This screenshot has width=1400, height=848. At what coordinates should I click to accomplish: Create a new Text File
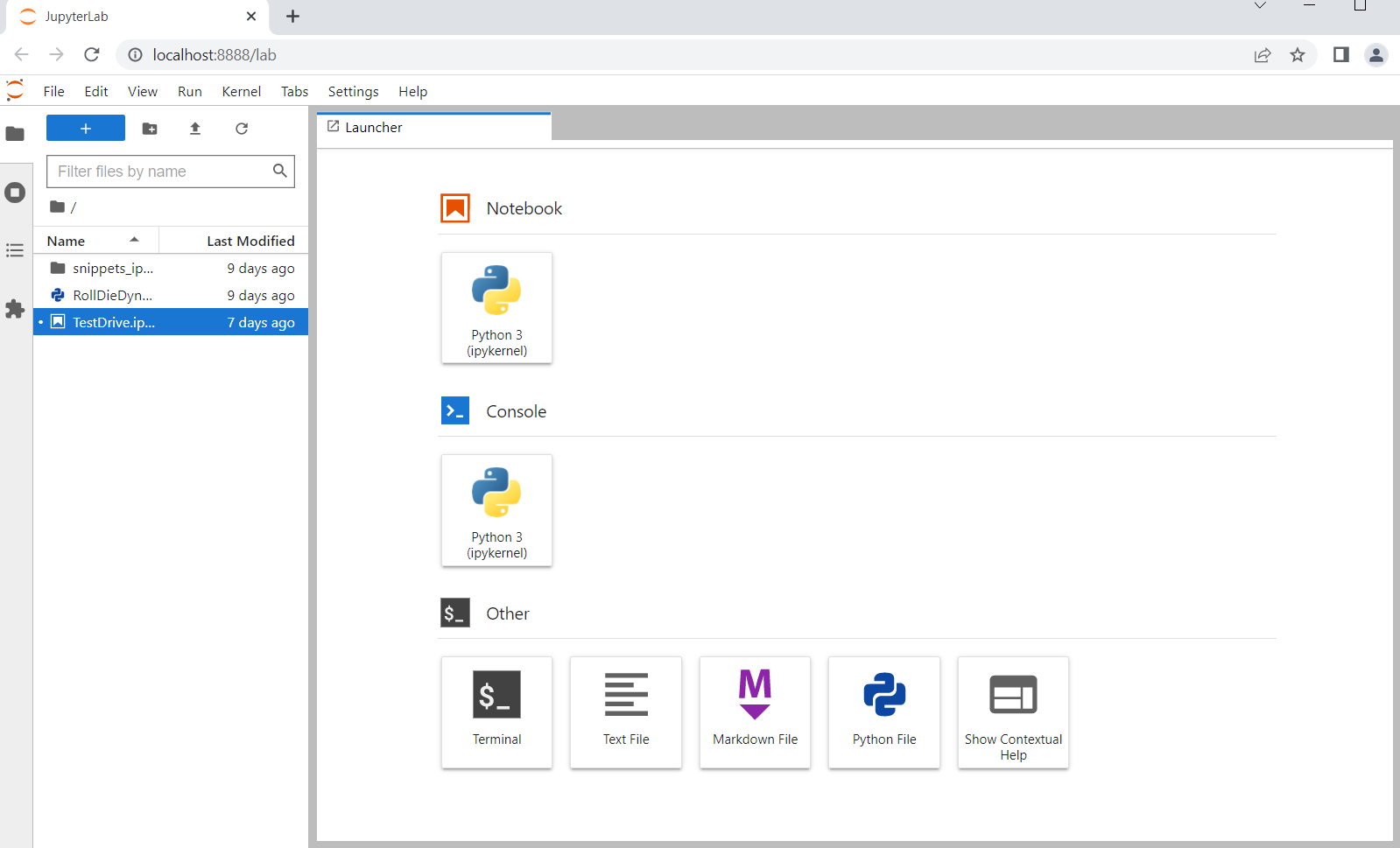click(626, 712)
